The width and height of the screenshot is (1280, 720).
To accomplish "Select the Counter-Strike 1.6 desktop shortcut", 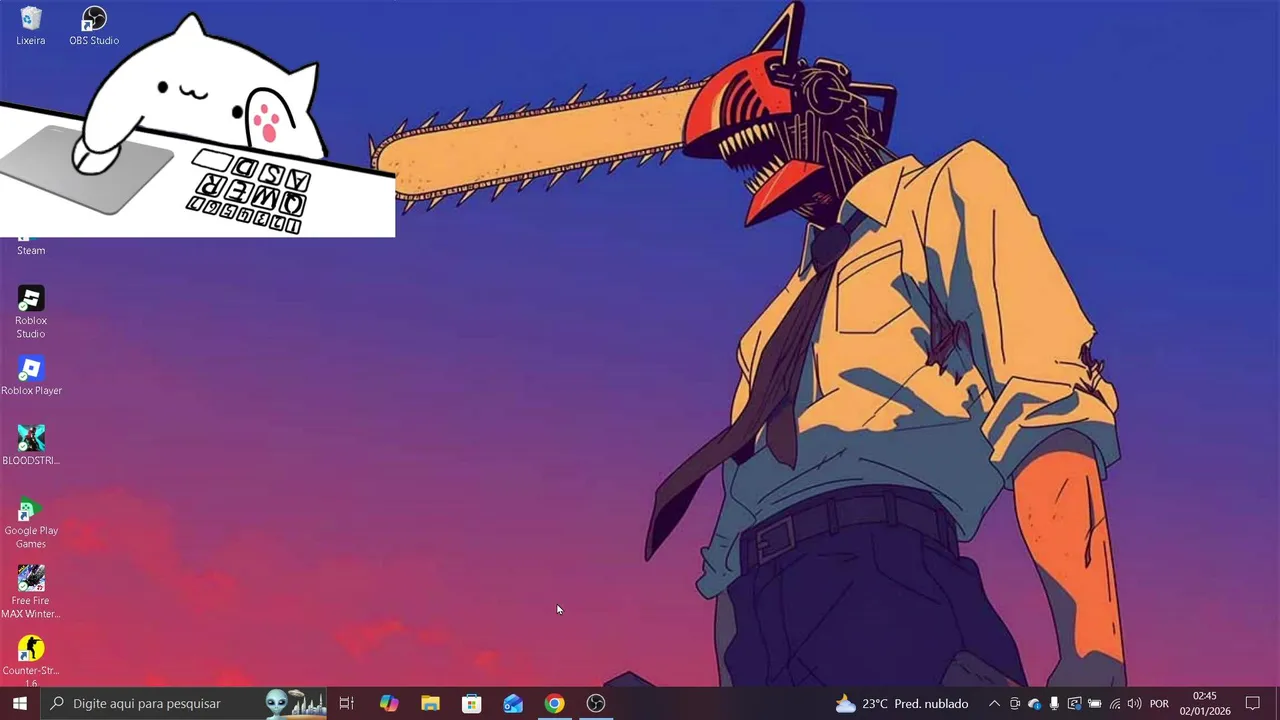I will 30,662.
